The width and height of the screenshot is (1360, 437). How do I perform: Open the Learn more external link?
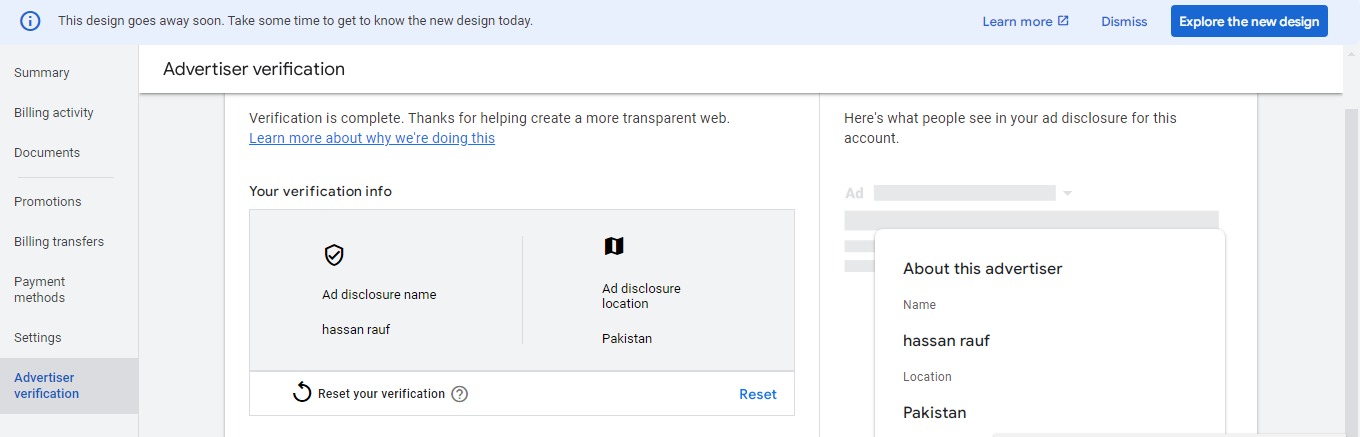coord(1025,21)
